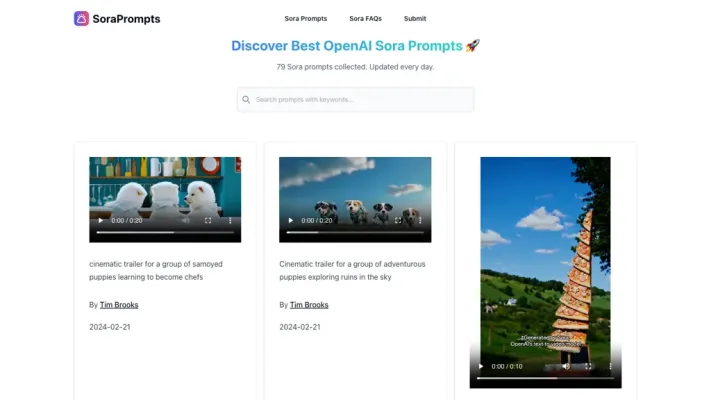
Task: Click the search magnifier icon
Action: coord(246,100)
